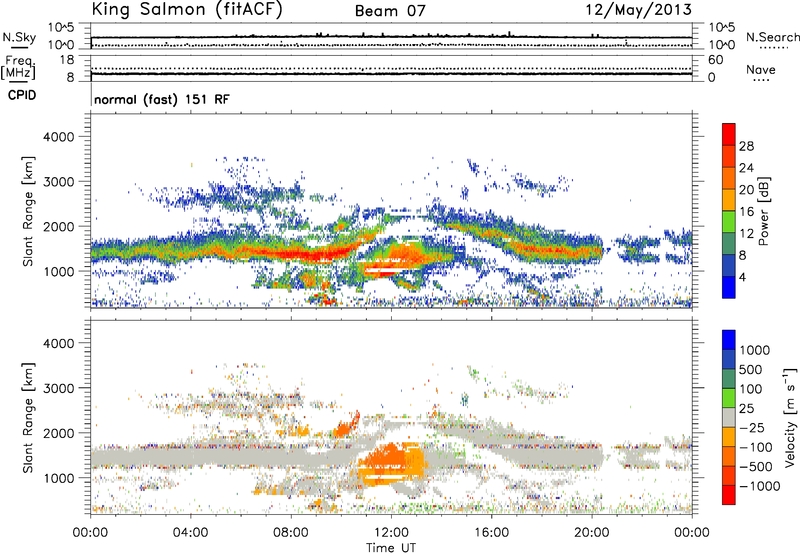Image resolution: width=800 pixels, height=554 pixels.
Task: Click the red top segment of Power colorbar
Action: tap(729, 134)
